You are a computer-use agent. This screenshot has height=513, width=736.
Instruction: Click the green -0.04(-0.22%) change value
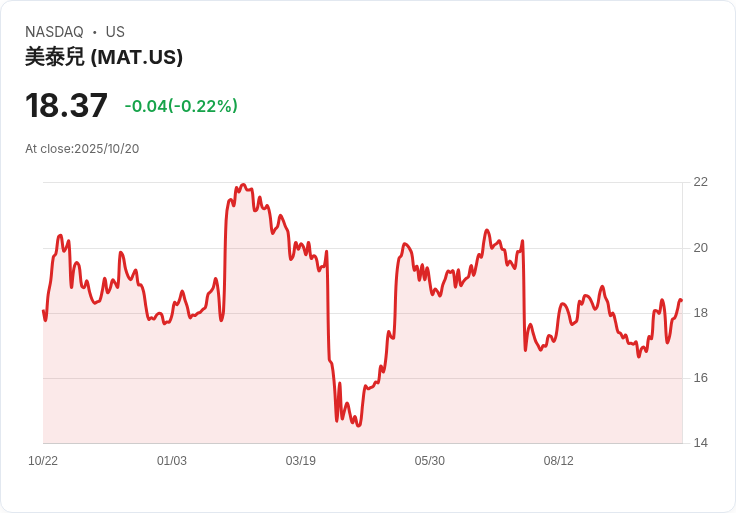click(x=181, y=106)
